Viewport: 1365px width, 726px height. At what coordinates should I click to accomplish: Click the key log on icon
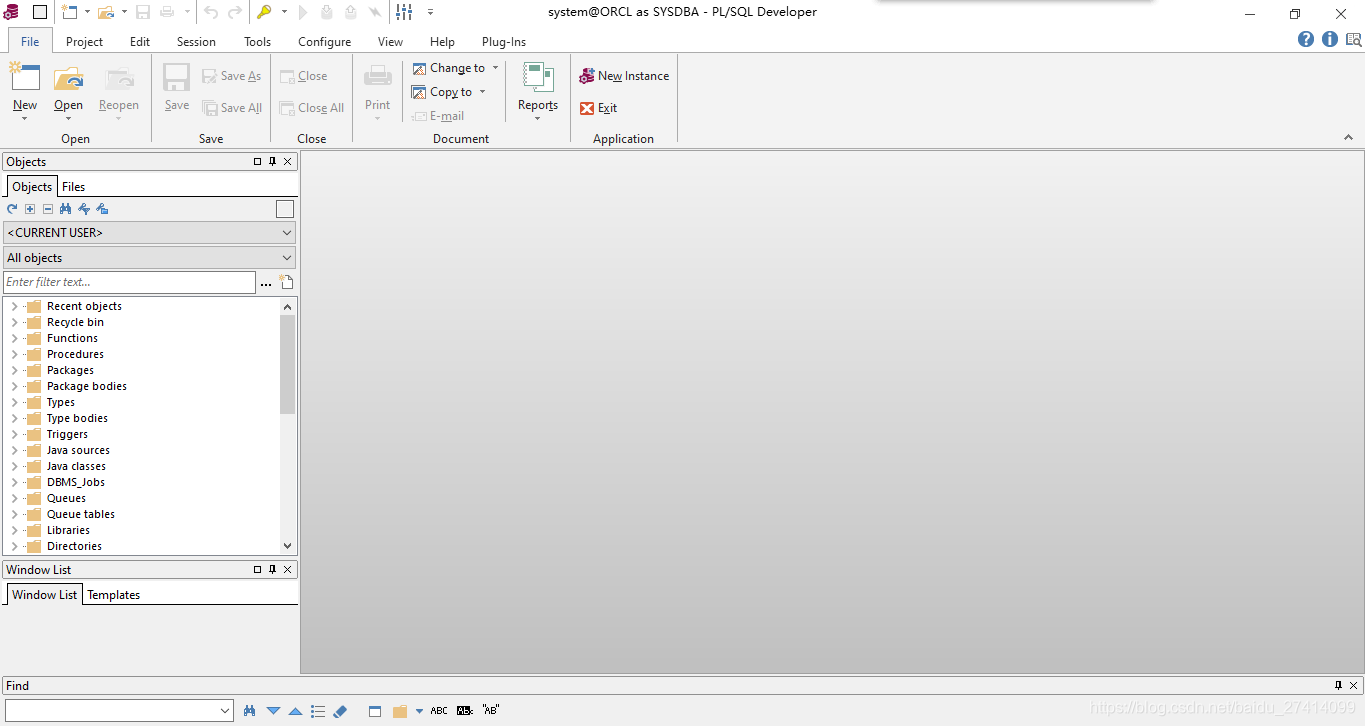coord(264,12)
